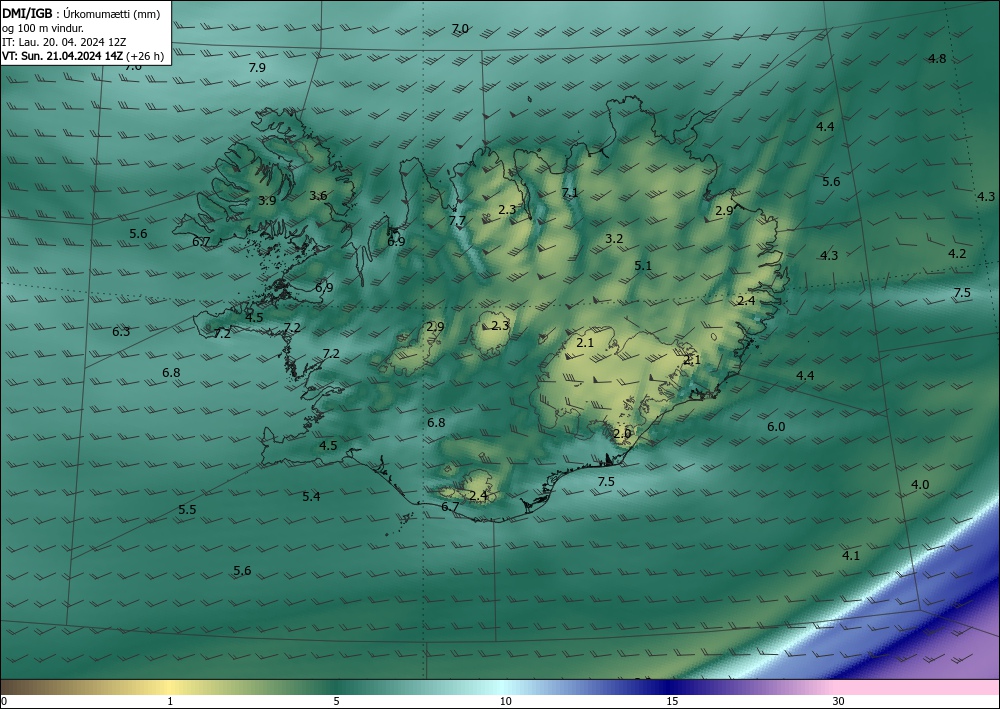Click the 'IT: Lau. 20. 04. 2024 12Z' line
The width and height of the screenshot is (1000, 709).
tap(64, 42)
